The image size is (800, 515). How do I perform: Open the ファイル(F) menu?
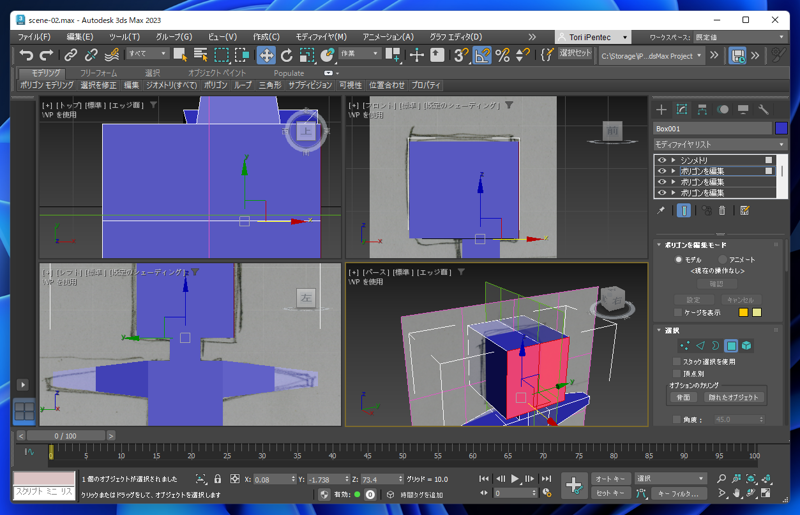[x=34, y=37]
